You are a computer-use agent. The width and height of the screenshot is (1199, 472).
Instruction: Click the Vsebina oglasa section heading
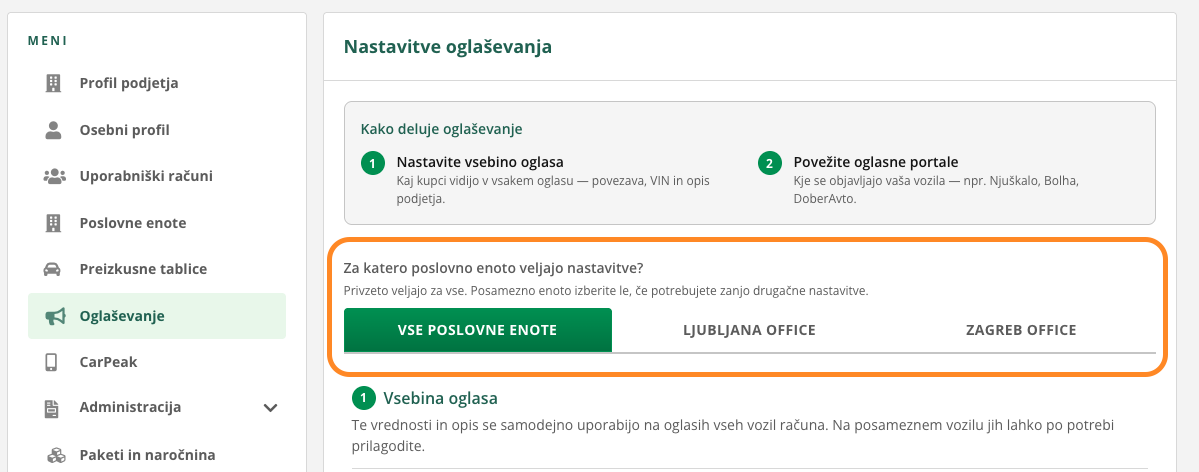pyautogui.click(x=440, y=399)
